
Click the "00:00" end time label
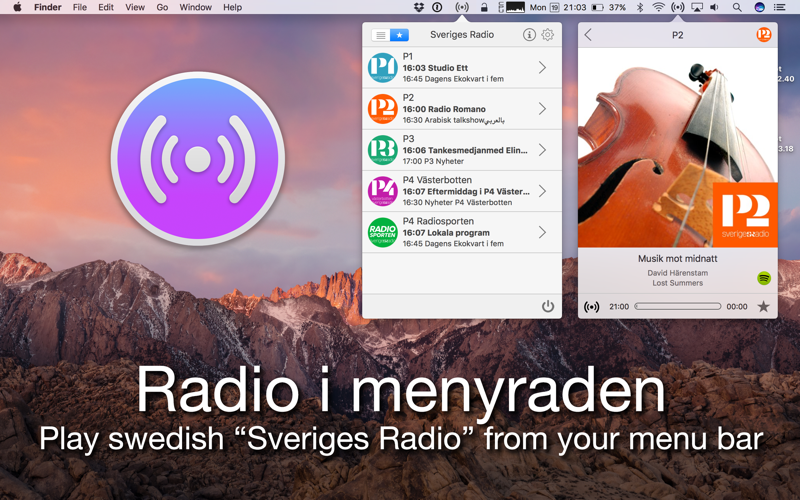(737, 307)
